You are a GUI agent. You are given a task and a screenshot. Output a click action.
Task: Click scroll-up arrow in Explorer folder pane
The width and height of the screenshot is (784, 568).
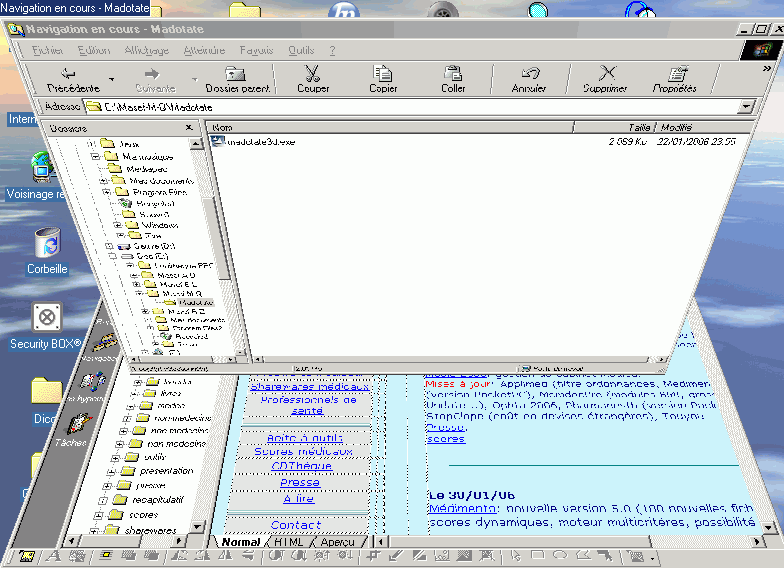196,144
